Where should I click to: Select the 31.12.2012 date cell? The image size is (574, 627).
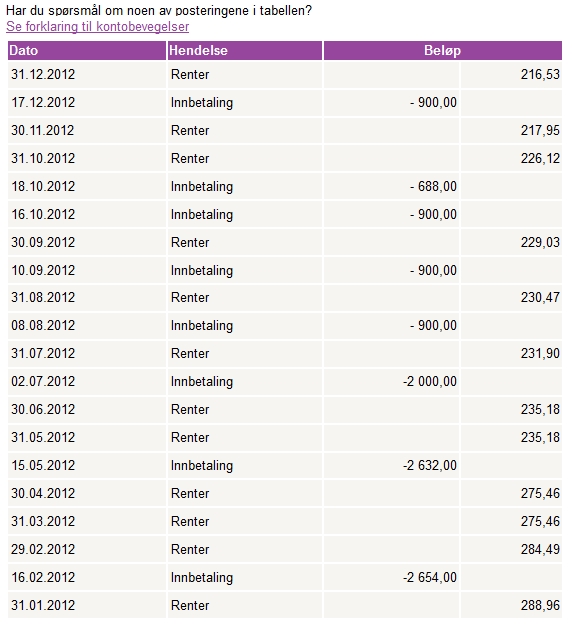87,74
